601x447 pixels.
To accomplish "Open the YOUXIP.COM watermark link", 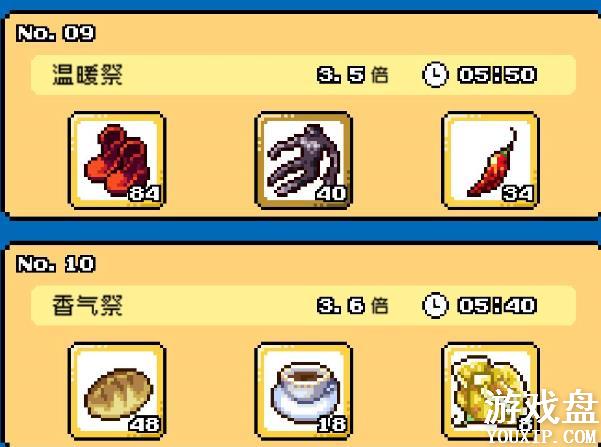I will (x=542, y=436).
